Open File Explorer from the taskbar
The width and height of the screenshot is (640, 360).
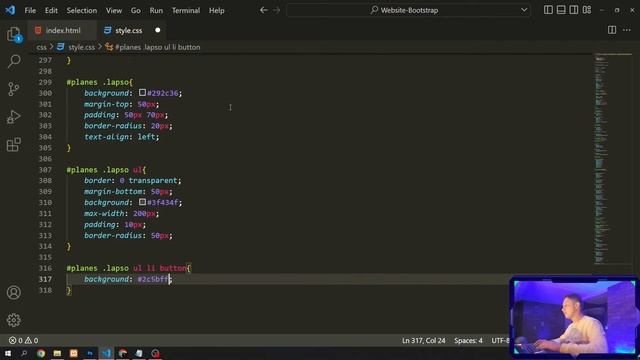[x=57, y=353]
